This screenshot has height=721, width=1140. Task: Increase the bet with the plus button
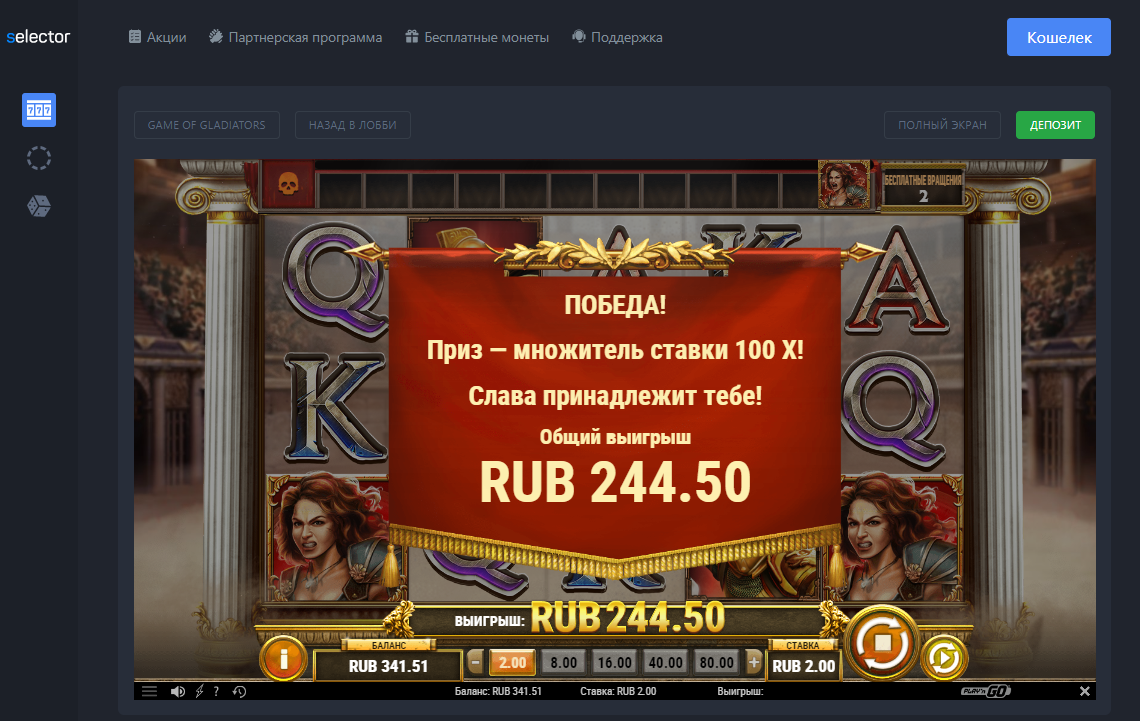(x=754, y=662)
